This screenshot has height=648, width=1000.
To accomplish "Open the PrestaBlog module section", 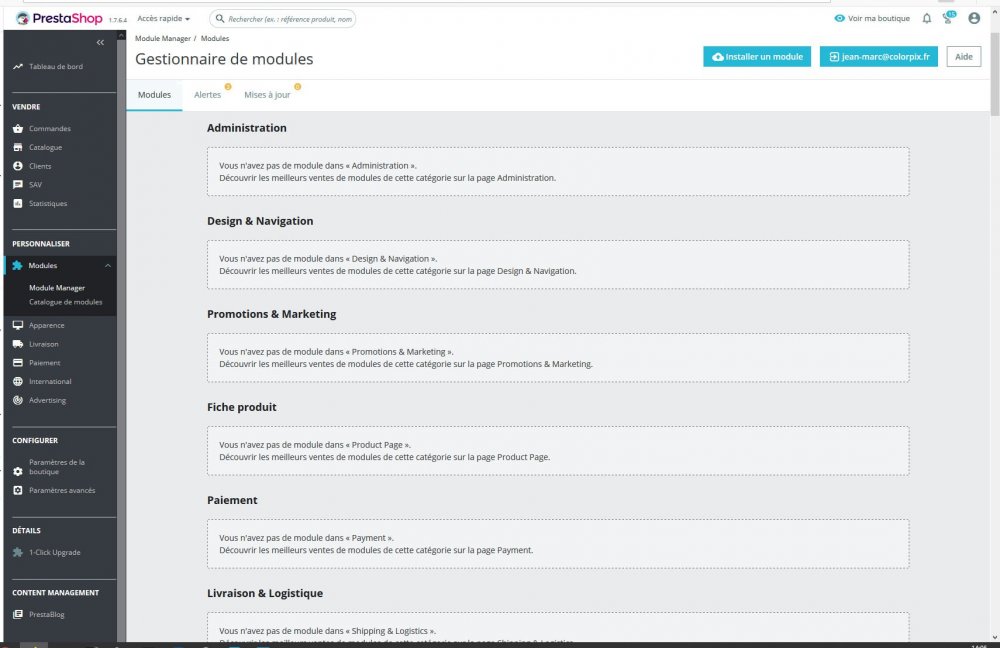I will tap(46, 614).
